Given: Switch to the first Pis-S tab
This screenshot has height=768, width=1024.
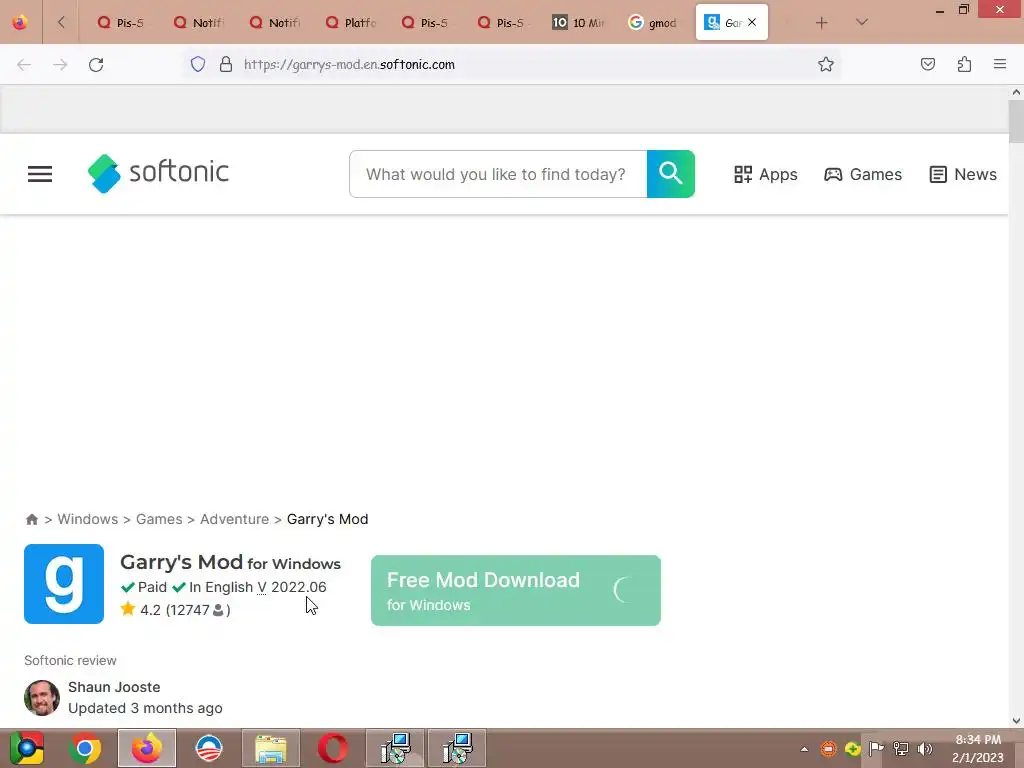Looking at the screenshot, I should [x=120, y=22].
